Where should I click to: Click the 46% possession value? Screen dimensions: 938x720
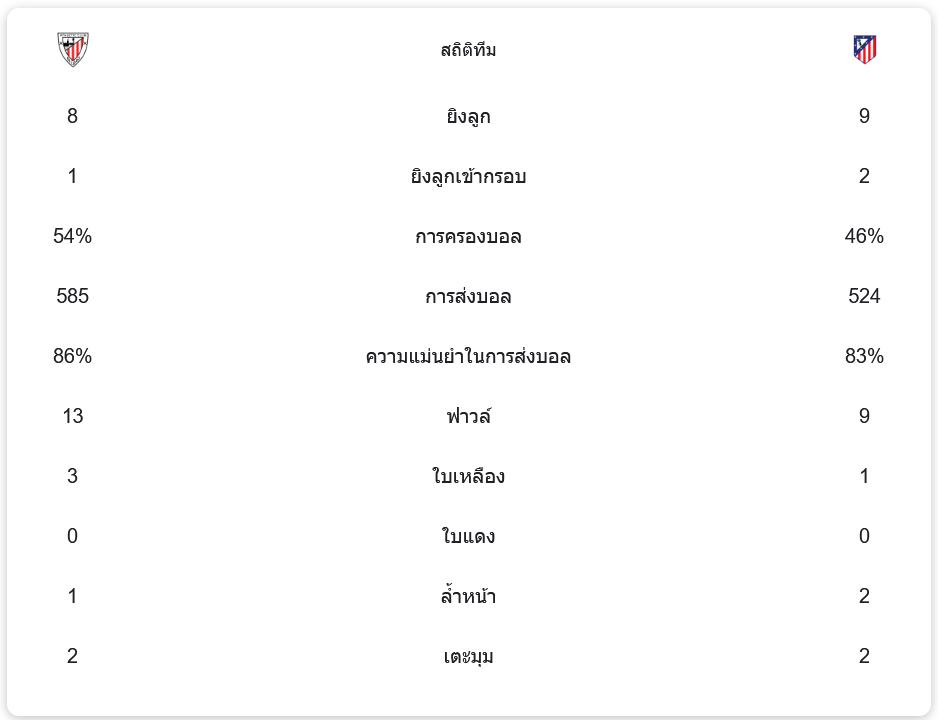pos(864,236)
